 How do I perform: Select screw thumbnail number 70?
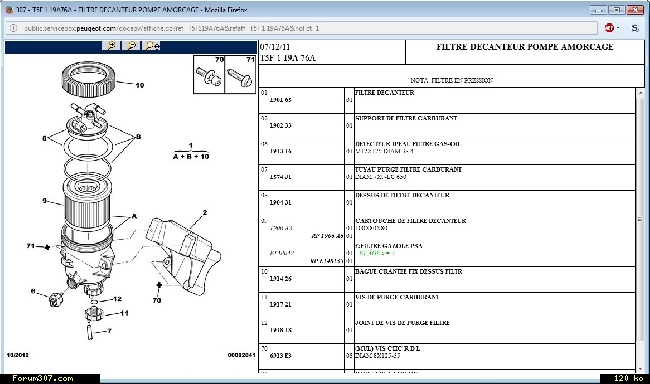(x=209, y=75)
